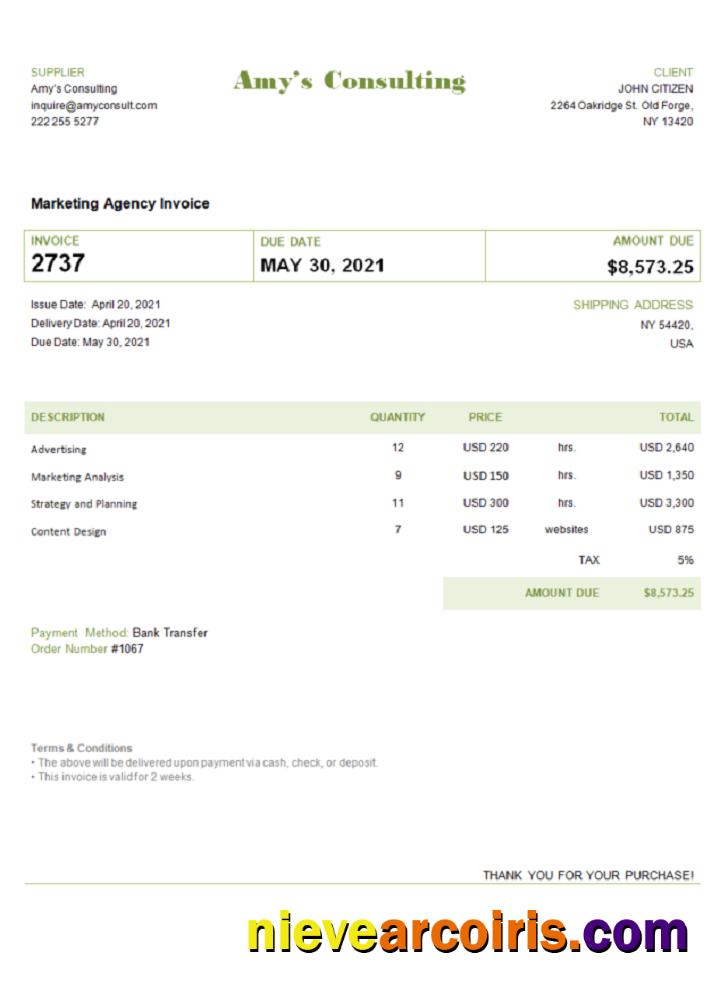This screenshot has width=720, height=1000.
Task: Click the SHIPPING ADDRESS label
Action: point(632,305)
